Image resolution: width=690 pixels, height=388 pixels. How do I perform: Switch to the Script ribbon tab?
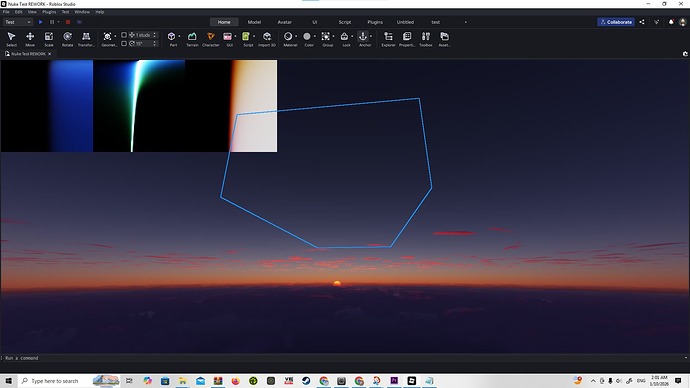pyautogui.click(x=345, y=22)
